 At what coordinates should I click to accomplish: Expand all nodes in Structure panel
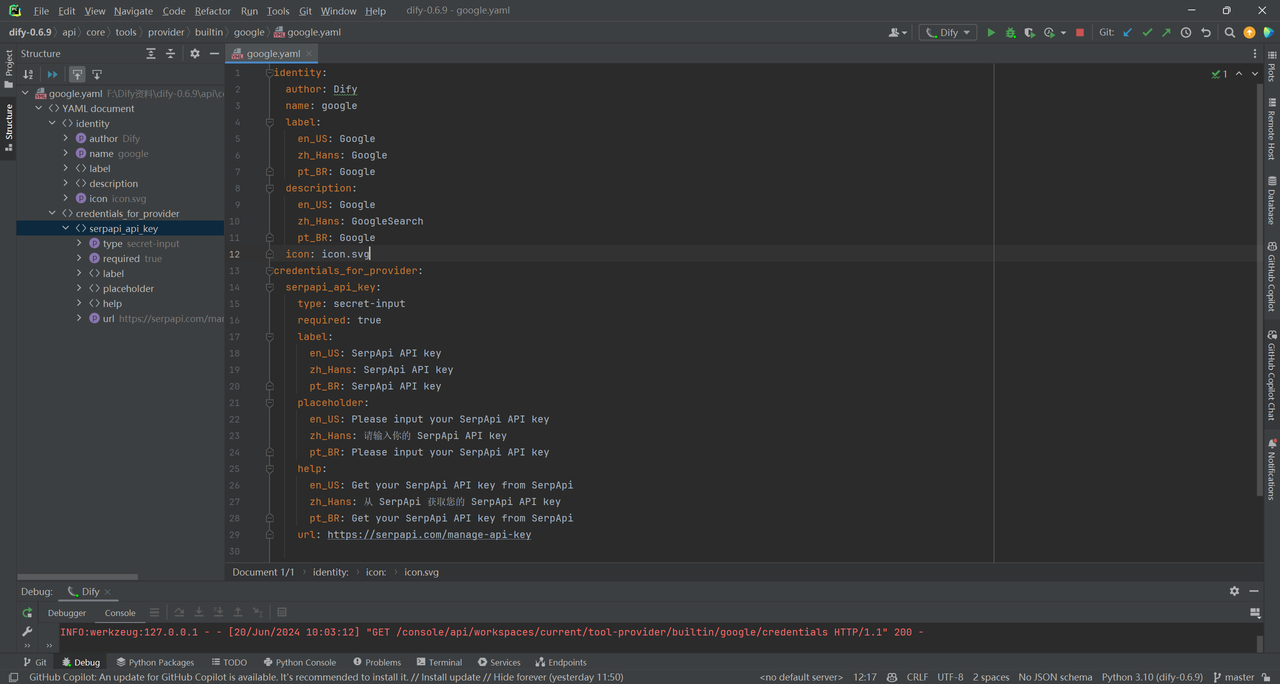(151, 54)
